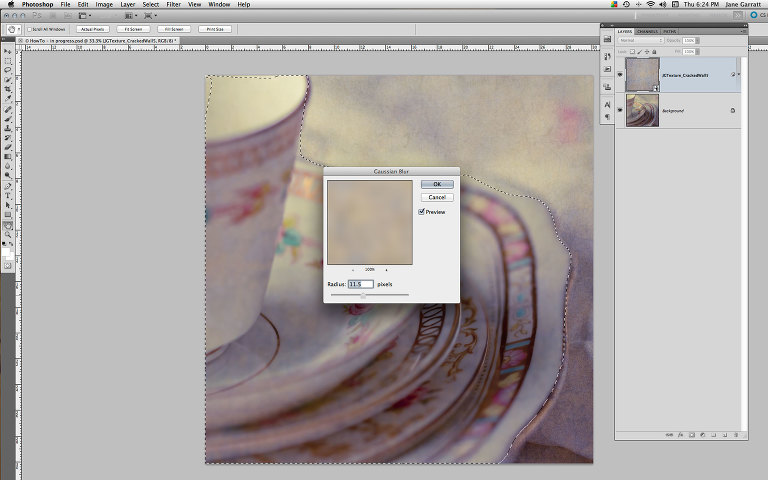Toggle lock transparent pixels
The height and width of the screenshot is (480, 768).
point(632,51)
